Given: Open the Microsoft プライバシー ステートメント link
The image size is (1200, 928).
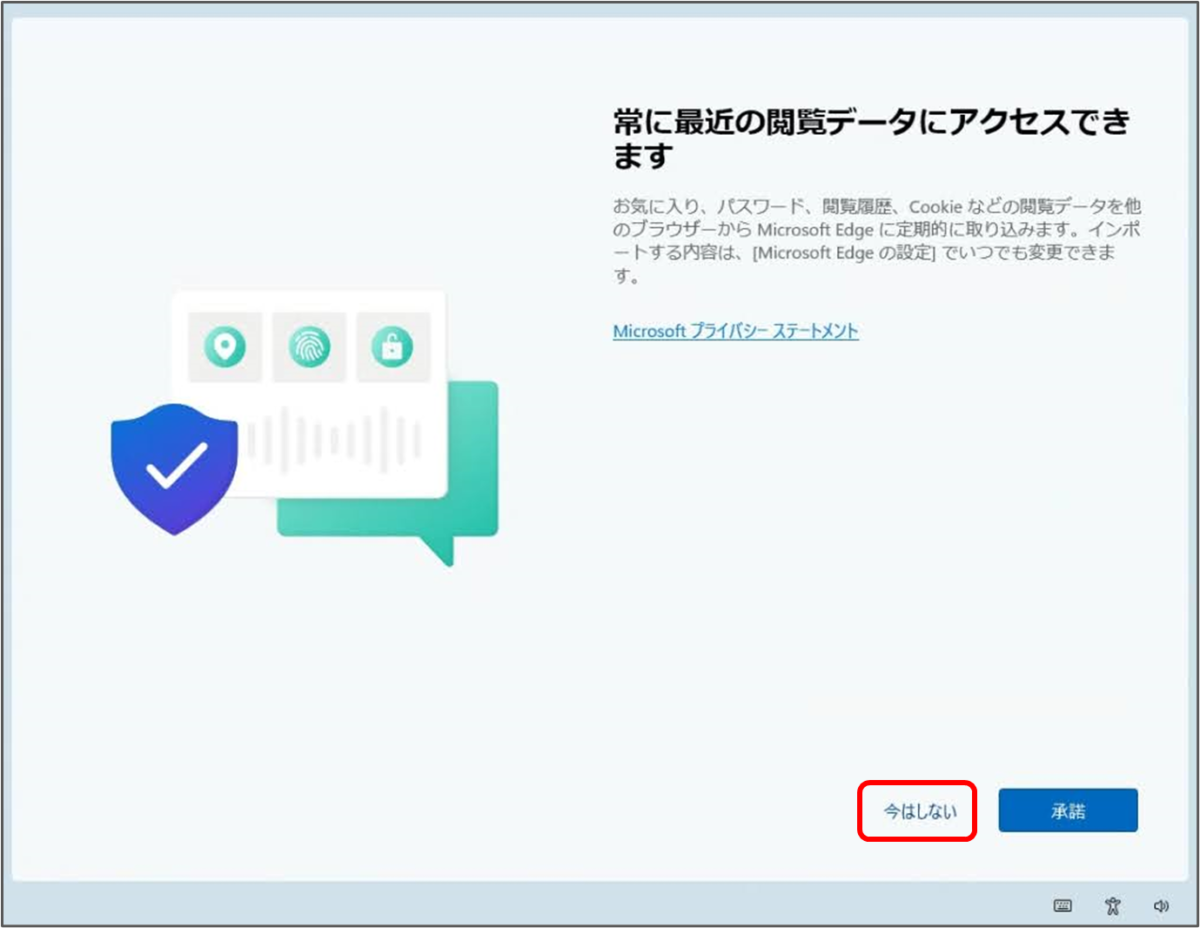Looking at the screenshot, I should (x=735, y=331).
